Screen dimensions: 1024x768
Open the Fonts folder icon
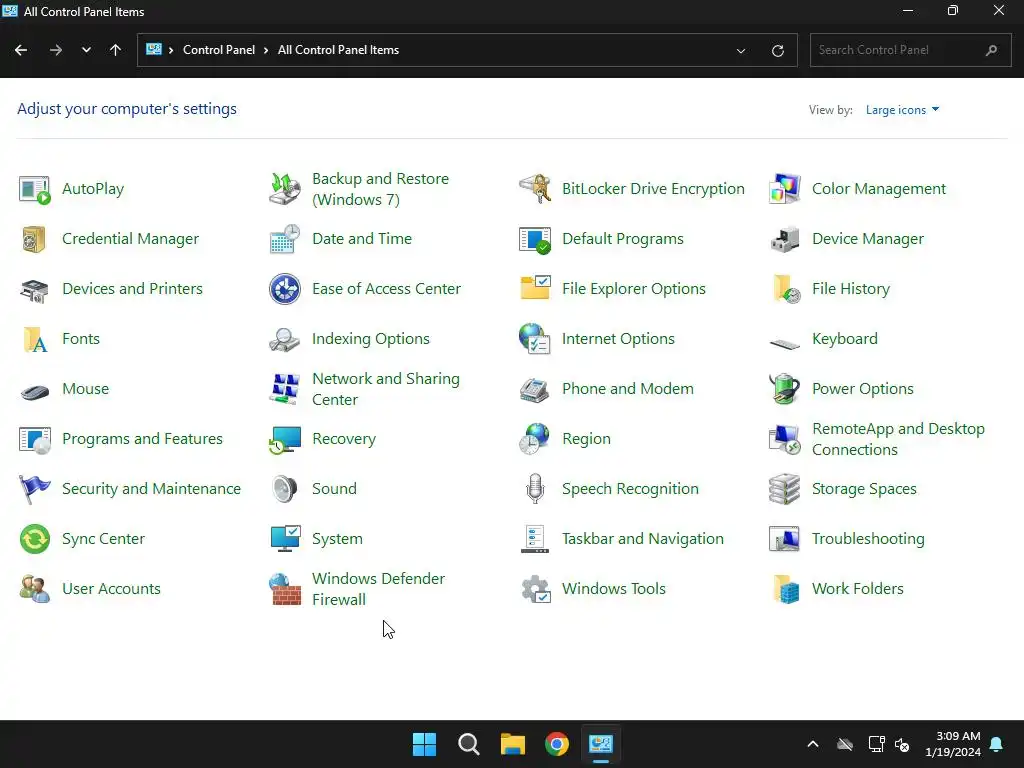click(35, 339)
